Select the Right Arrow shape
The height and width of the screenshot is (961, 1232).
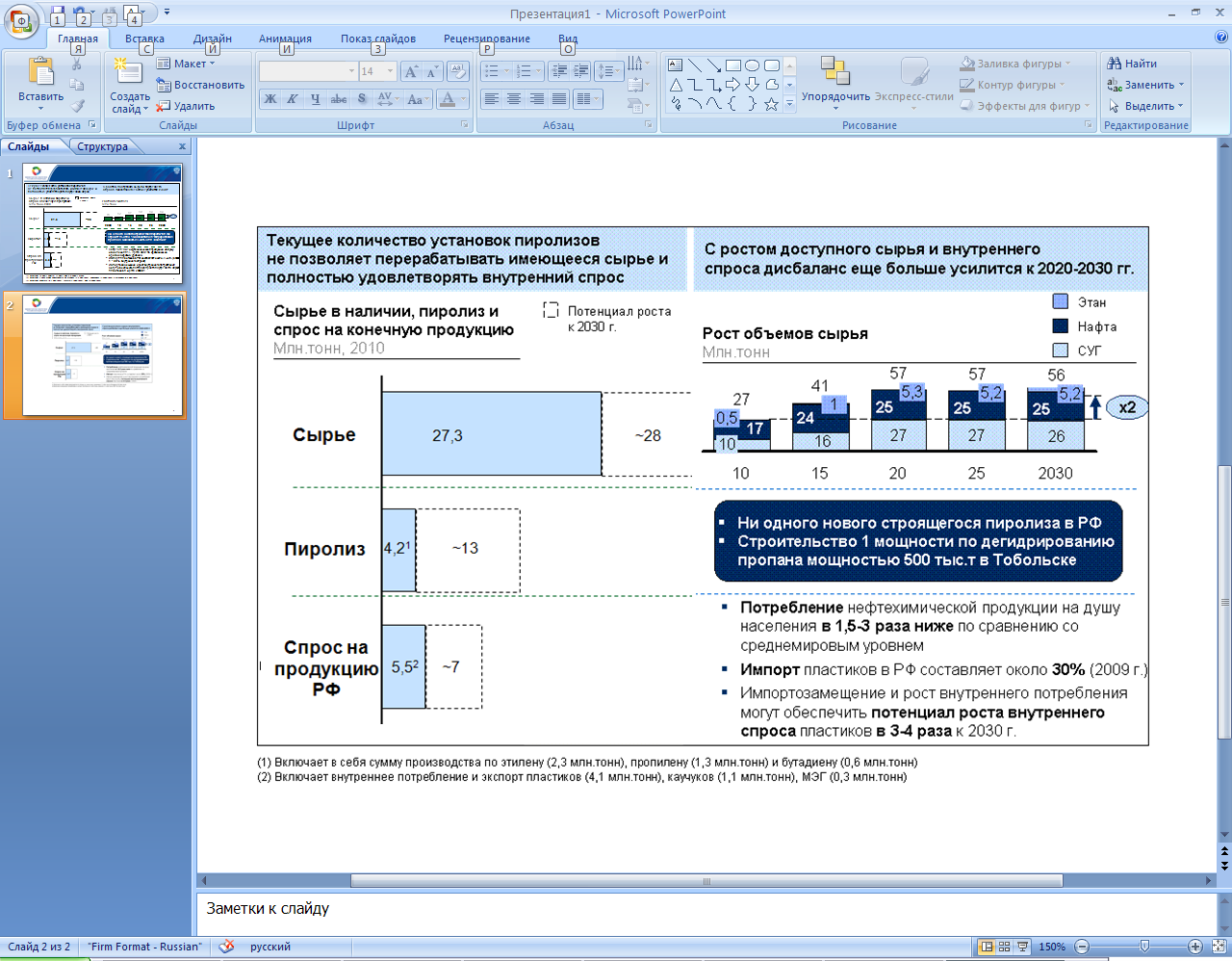[x=733, y=85]
